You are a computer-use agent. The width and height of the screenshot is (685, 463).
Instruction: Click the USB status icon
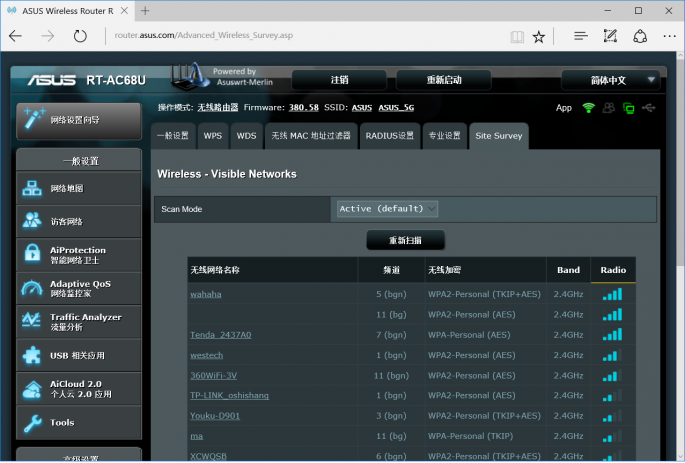pos(649,107)
